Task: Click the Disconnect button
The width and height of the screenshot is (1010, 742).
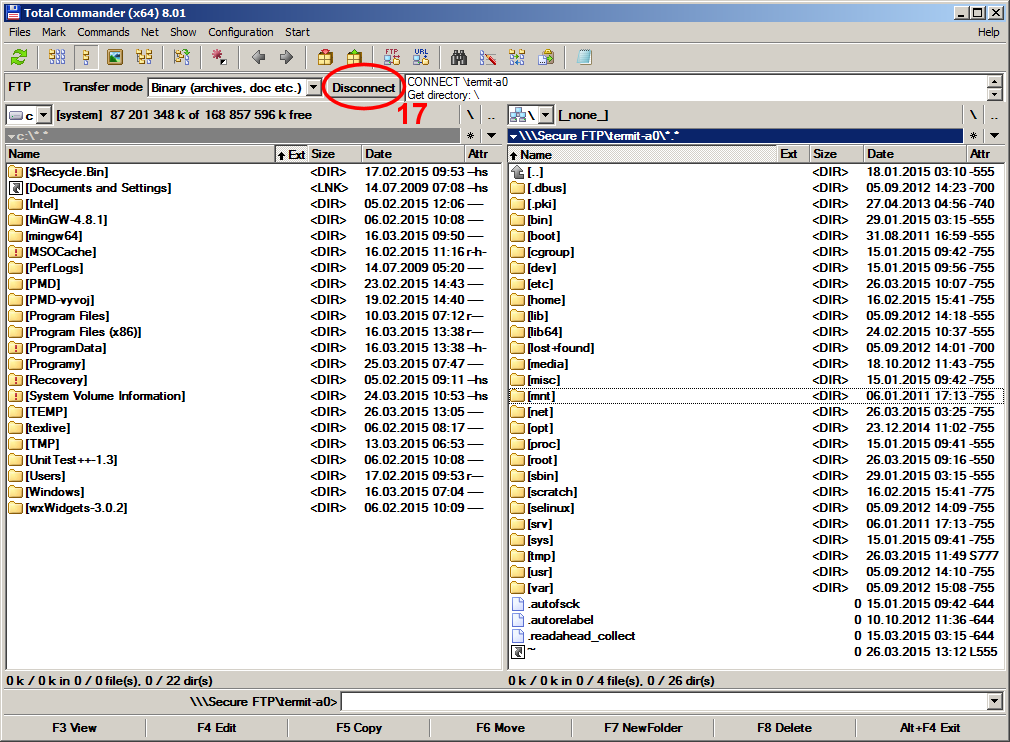Action: pyautogui.click(x=363, y=88)
